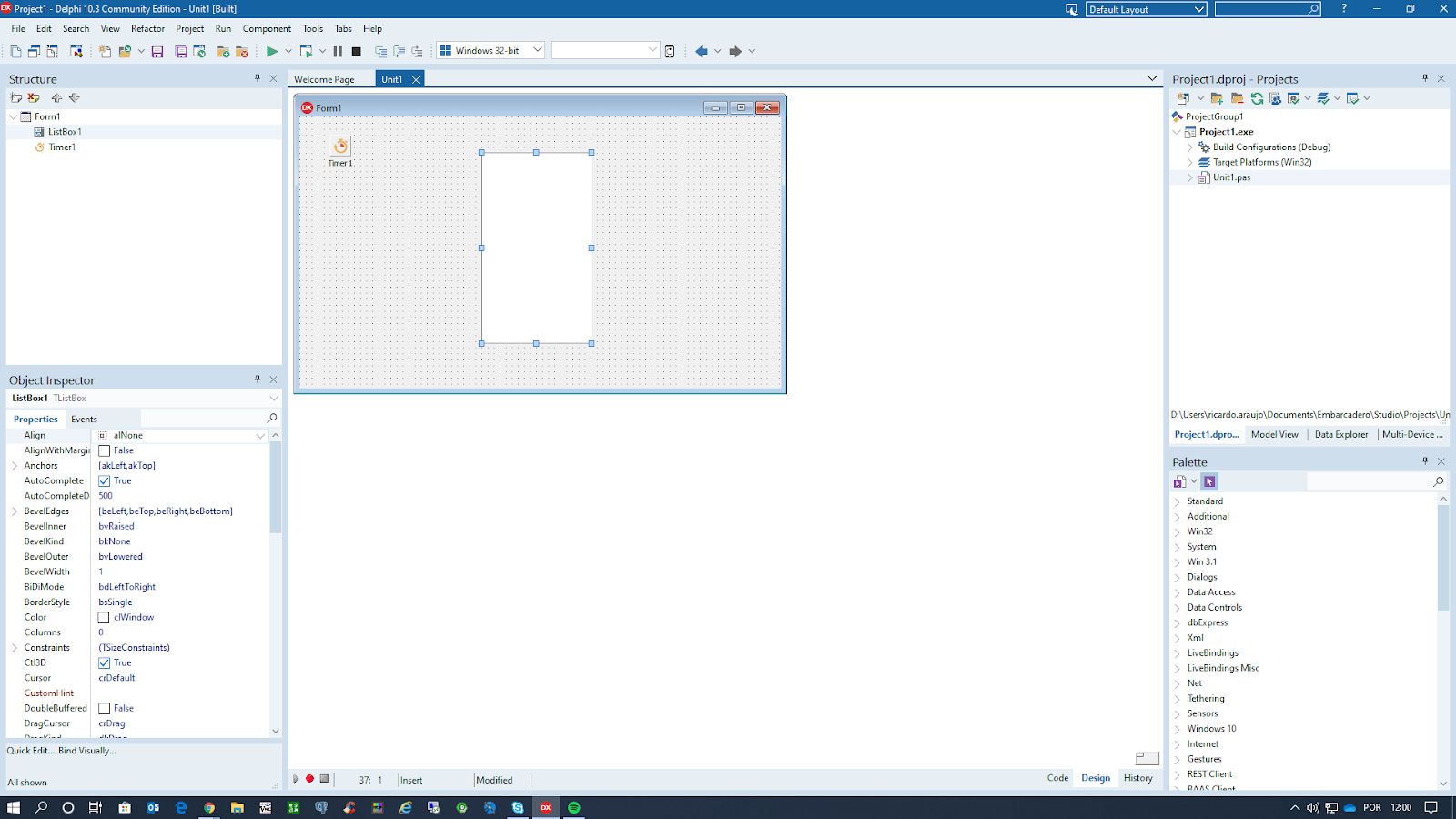This screenshot has height=819, width=1456.
Task: Open the File menu
Action: [18, 29]
